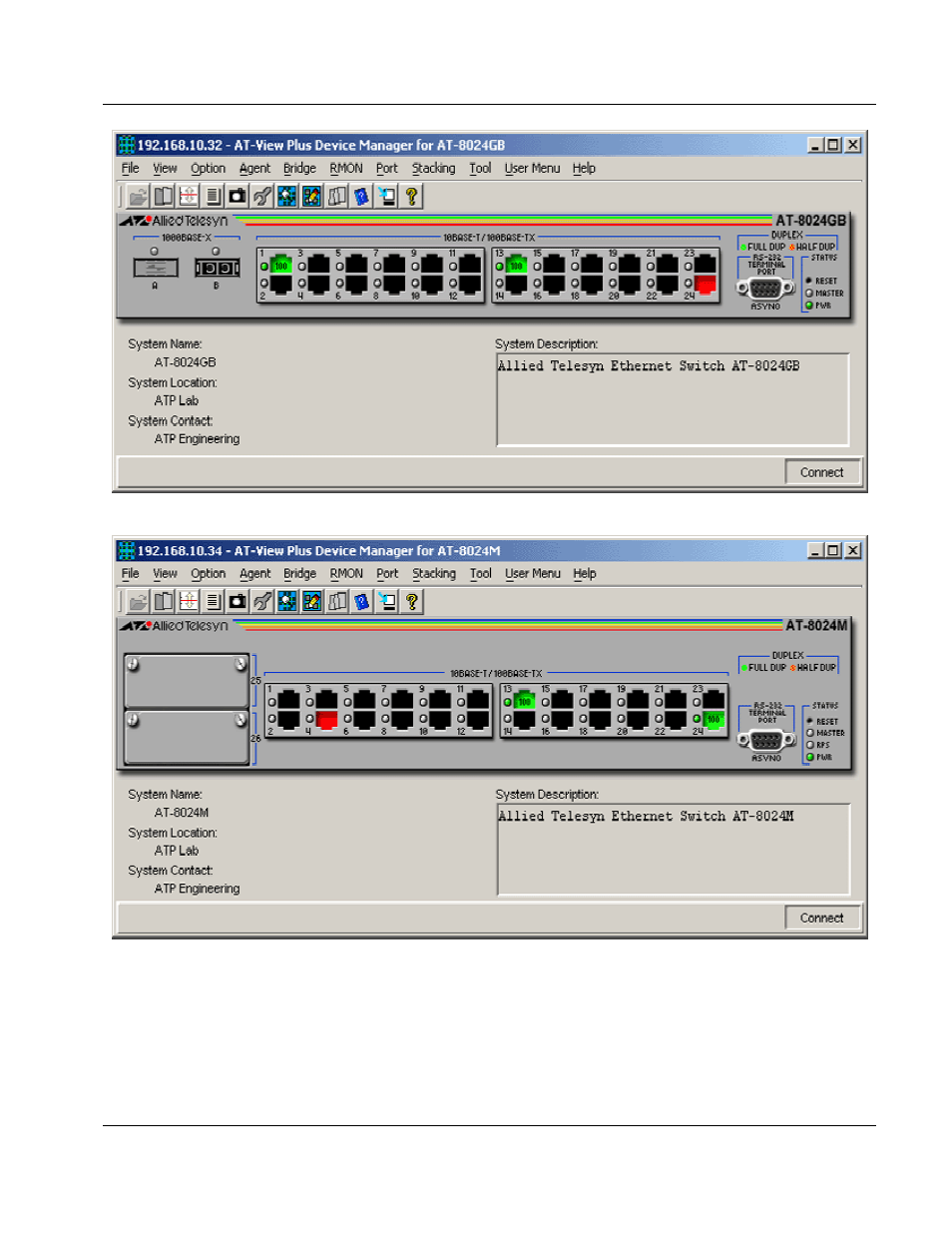Open the View menu in AT-8024M window
Viewport: 952px width, 1233px height.
[165, 574]
